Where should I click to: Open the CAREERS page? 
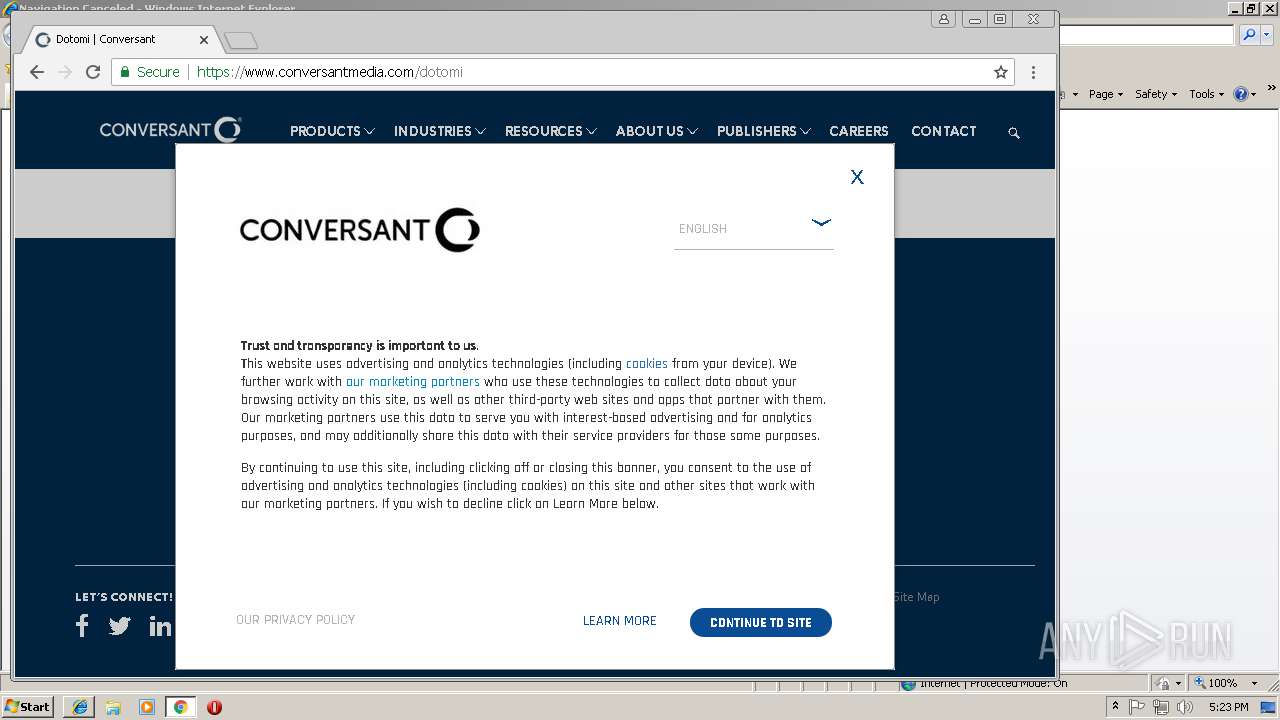859,131
